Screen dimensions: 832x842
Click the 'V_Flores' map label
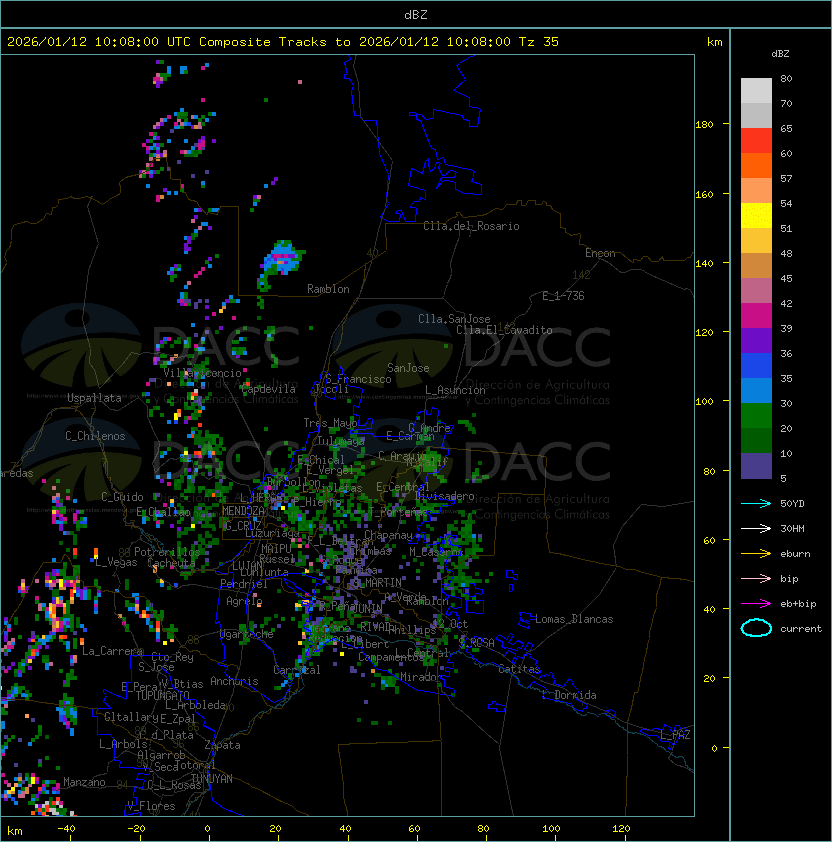[x=151, y=806]
